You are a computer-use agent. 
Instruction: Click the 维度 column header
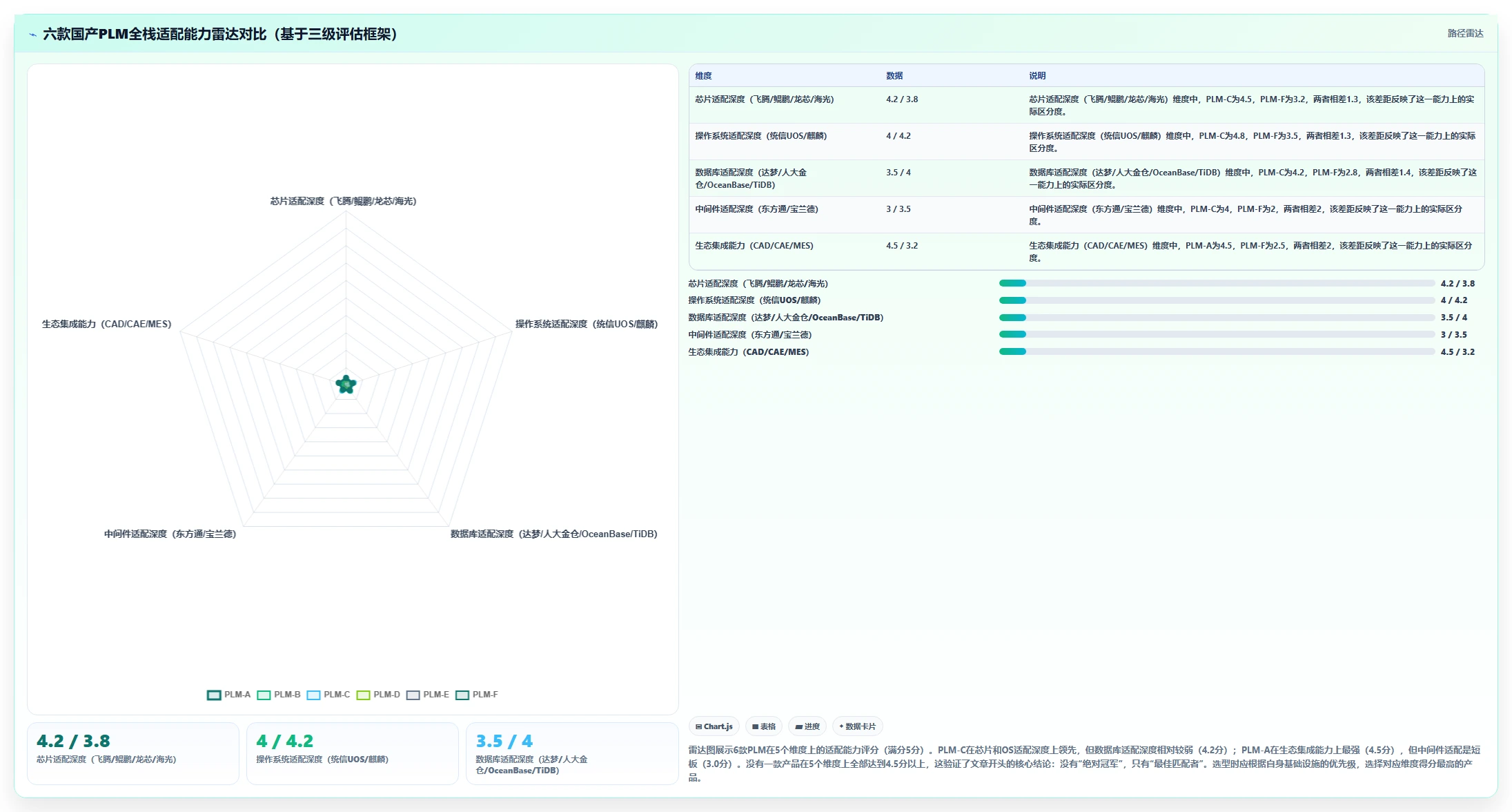pos(703,76)
